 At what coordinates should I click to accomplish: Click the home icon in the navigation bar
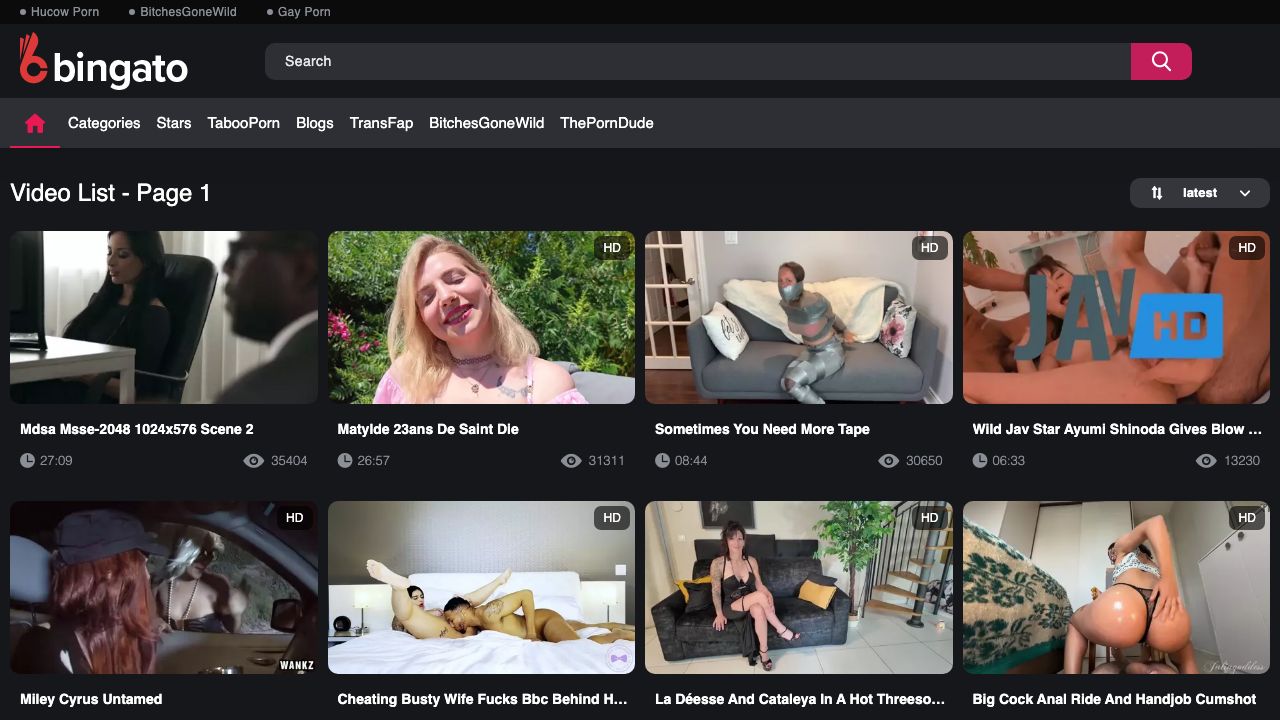[x=35, y=123]
